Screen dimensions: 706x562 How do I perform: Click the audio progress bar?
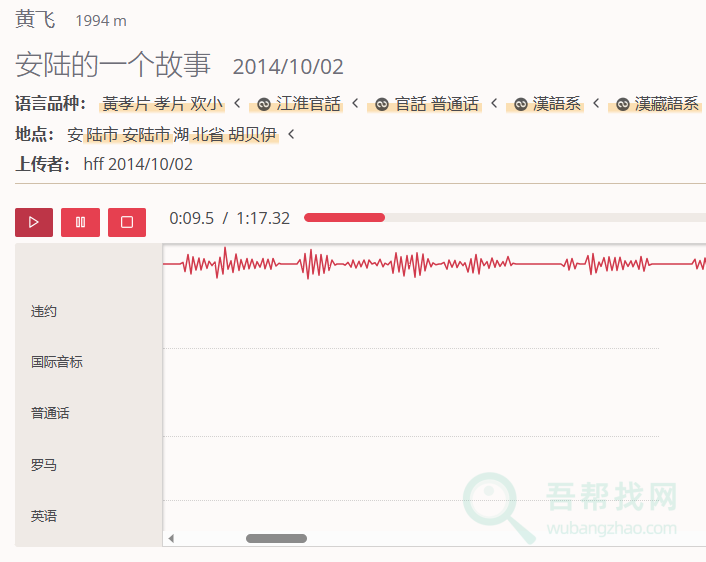point(500,218)
